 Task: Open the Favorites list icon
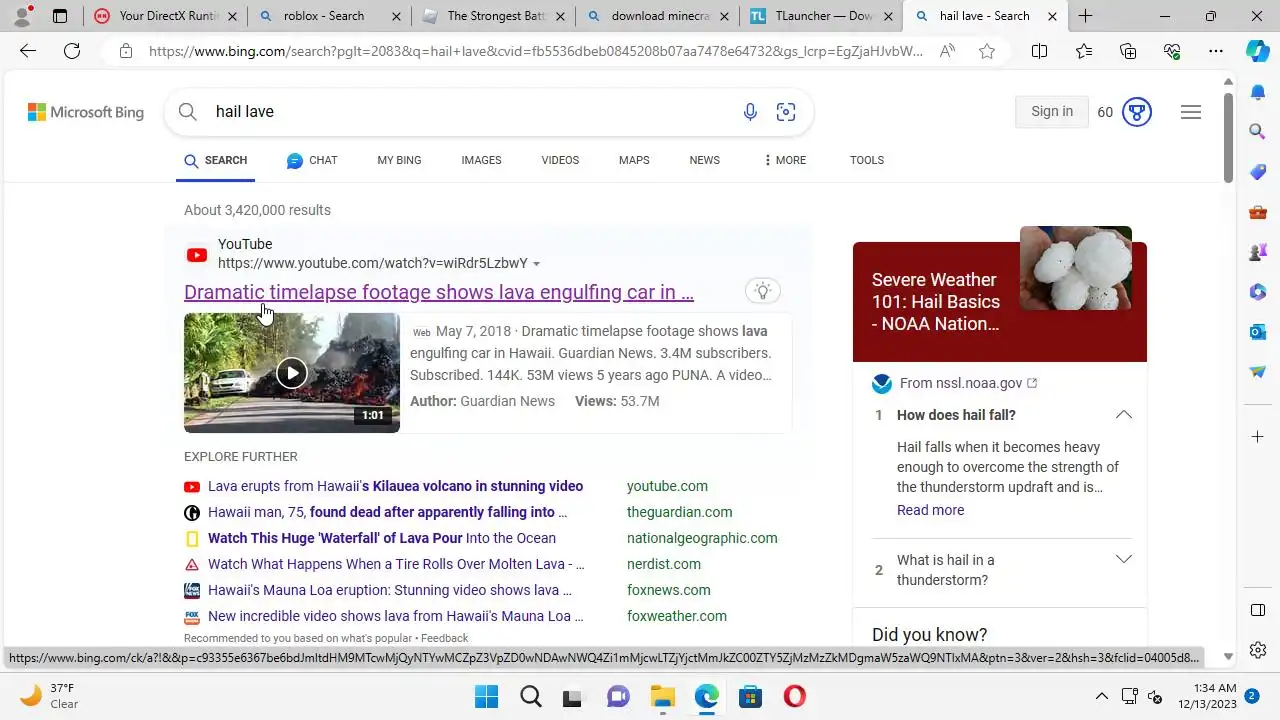[1084, 51]
